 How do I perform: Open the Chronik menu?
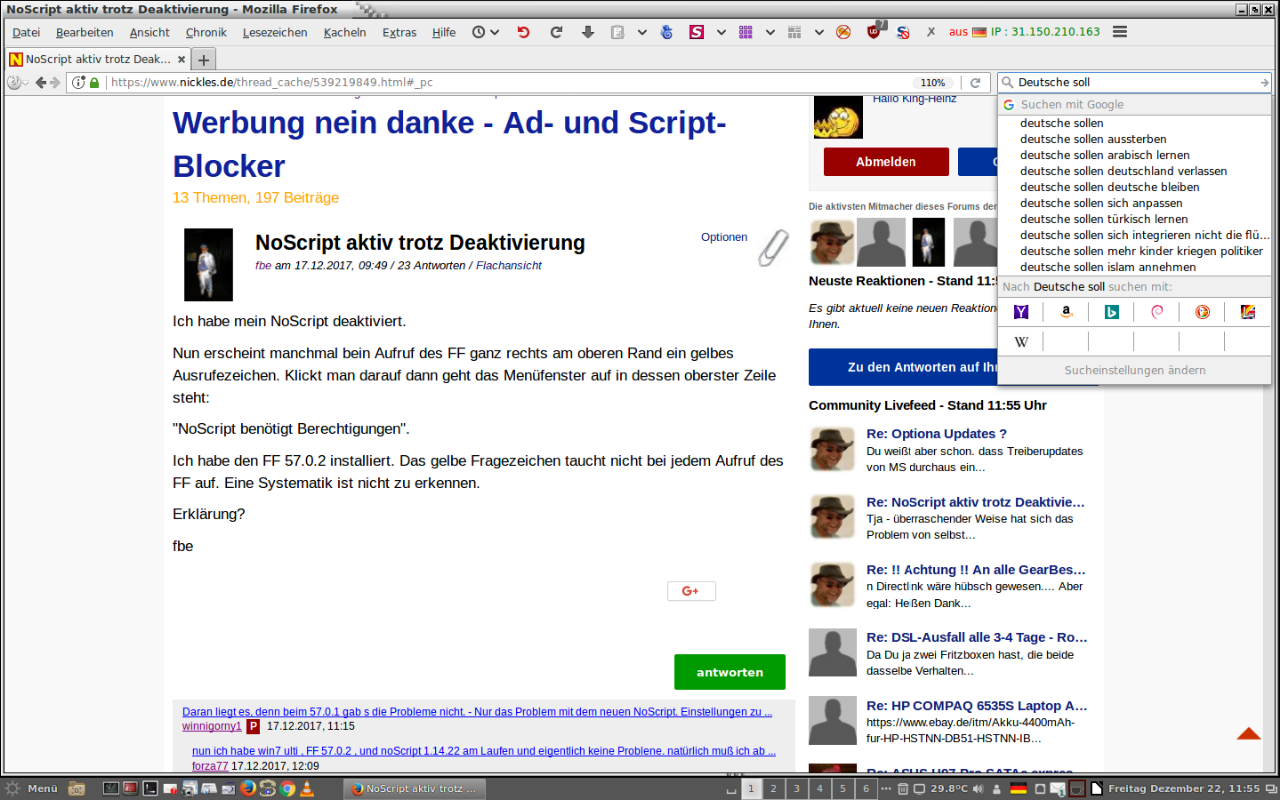point(206,32)
